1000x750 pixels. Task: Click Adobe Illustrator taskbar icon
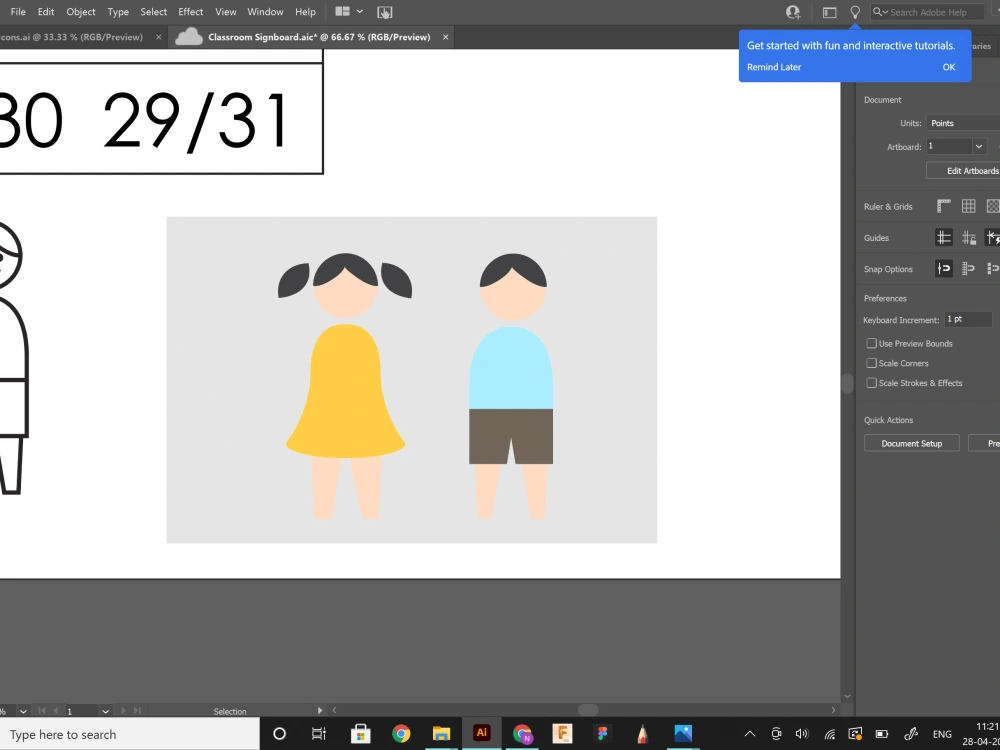point(482,733)
